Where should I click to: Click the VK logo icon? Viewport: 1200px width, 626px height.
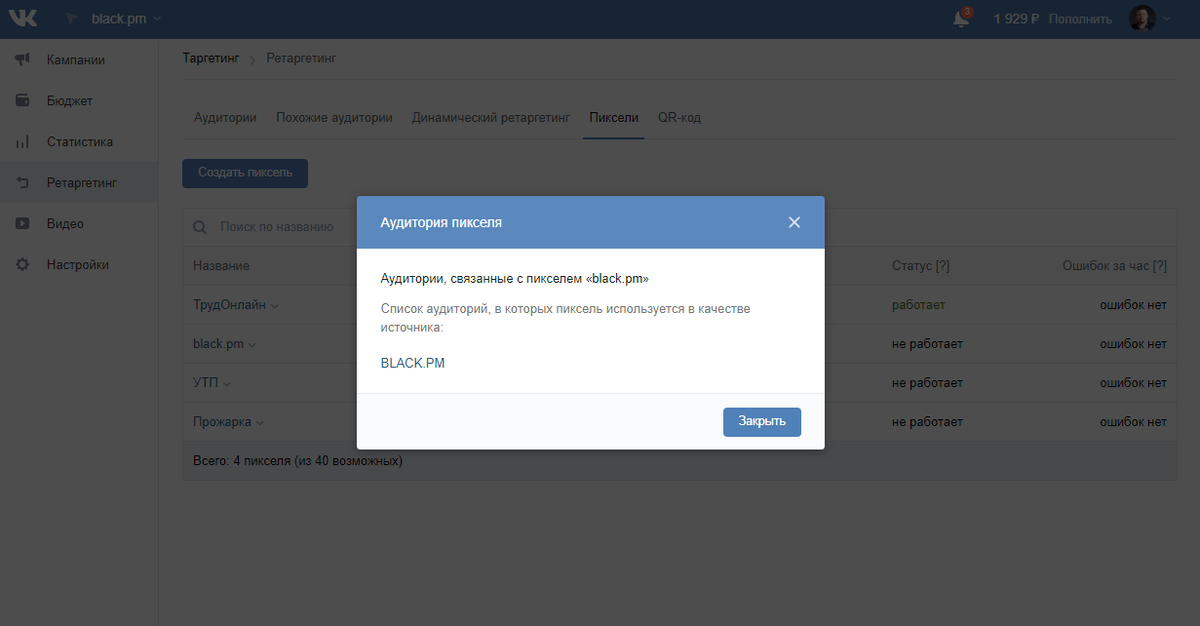22,18
